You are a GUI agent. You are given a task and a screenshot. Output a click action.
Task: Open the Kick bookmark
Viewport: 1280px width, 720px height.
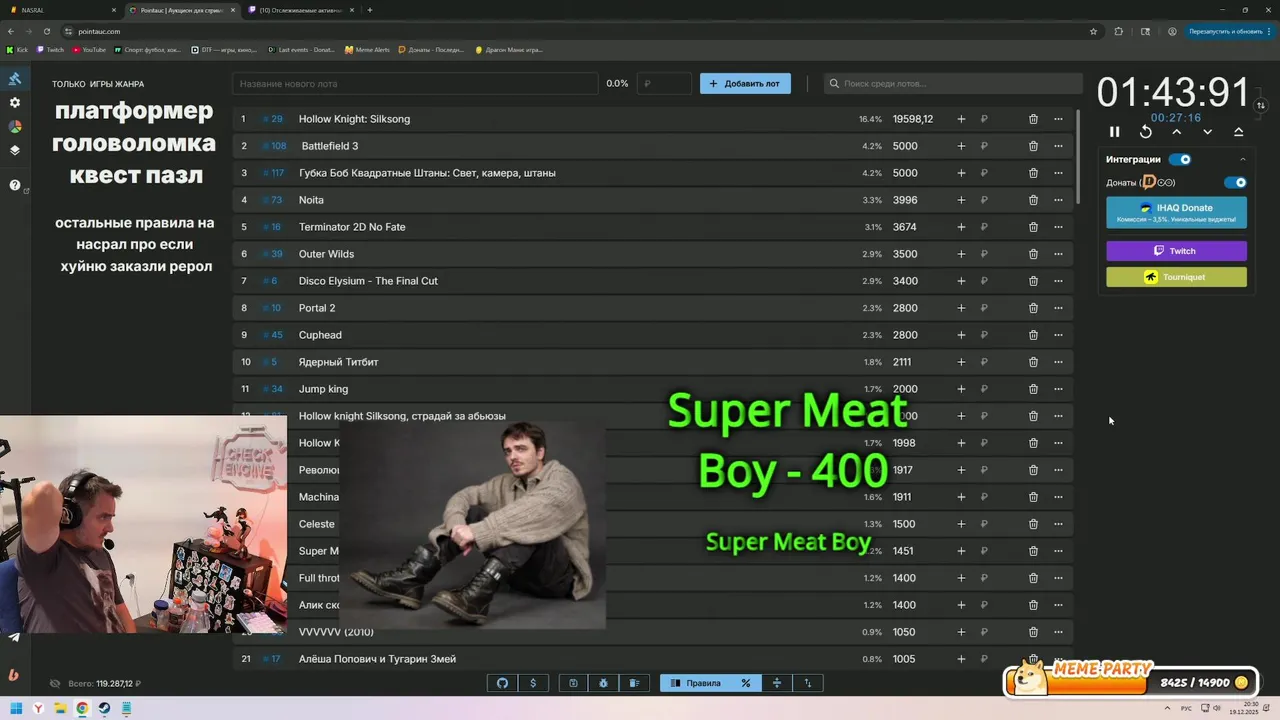coord(17,49)
